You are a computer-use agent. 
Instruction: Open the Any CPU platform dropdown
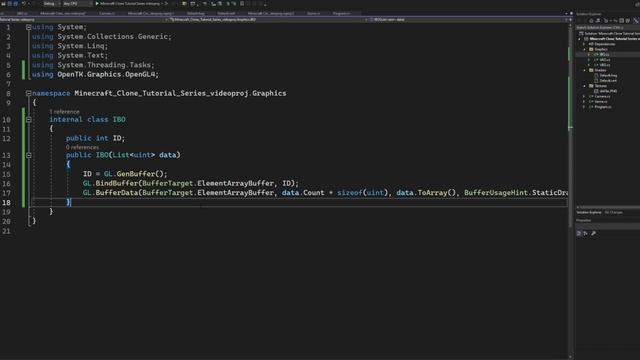(x=77, y=4)
